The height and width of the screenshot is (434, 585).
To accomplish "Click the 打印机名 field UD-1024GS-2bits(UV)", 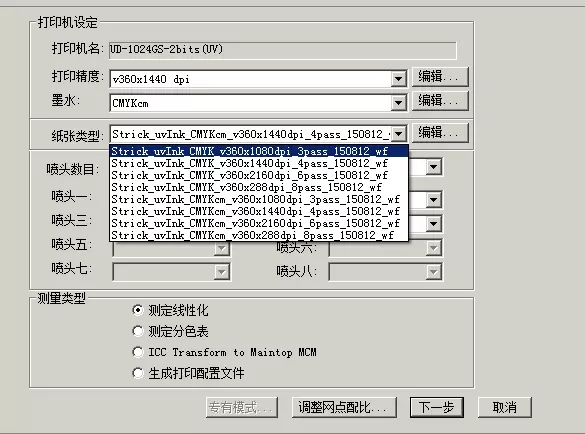I will 282,50.
